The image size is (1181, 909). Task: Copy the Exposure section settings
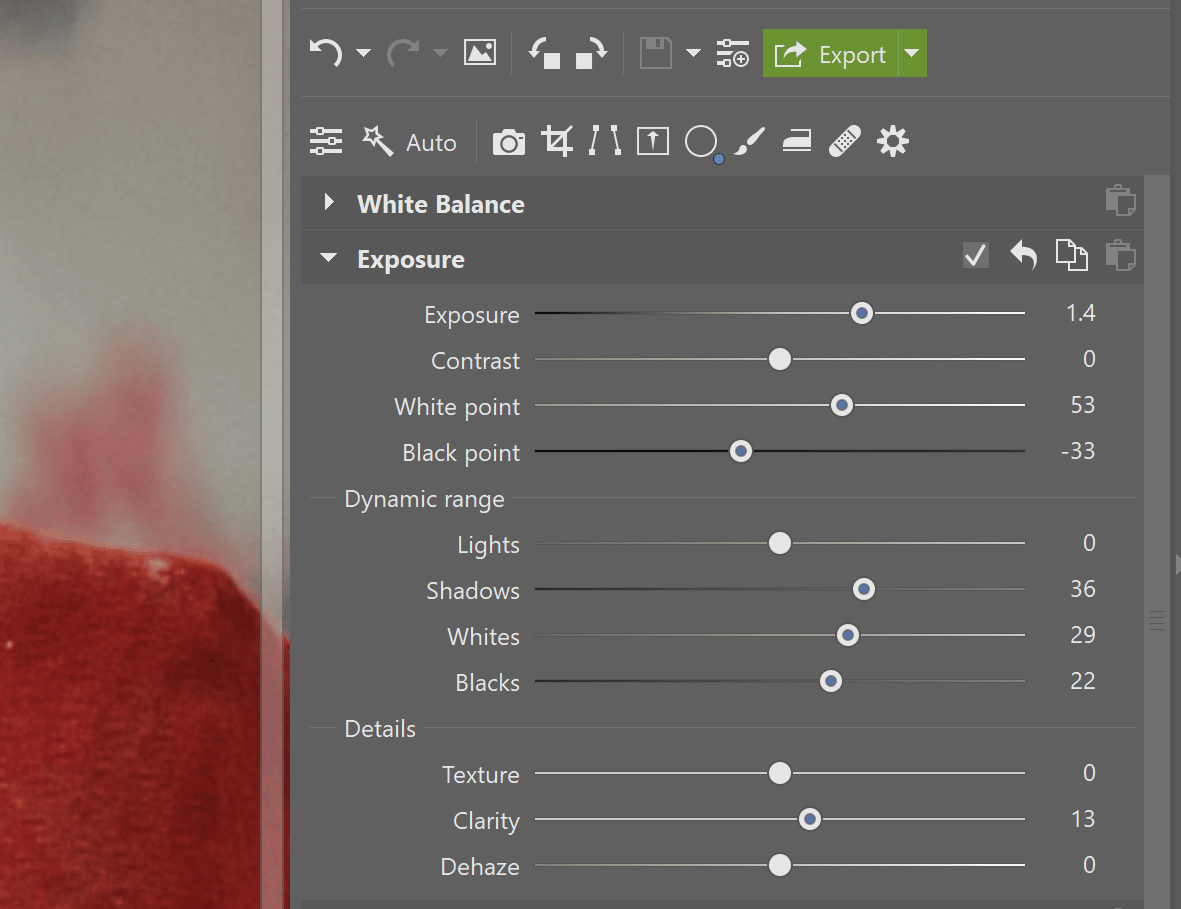(1072, 255)
